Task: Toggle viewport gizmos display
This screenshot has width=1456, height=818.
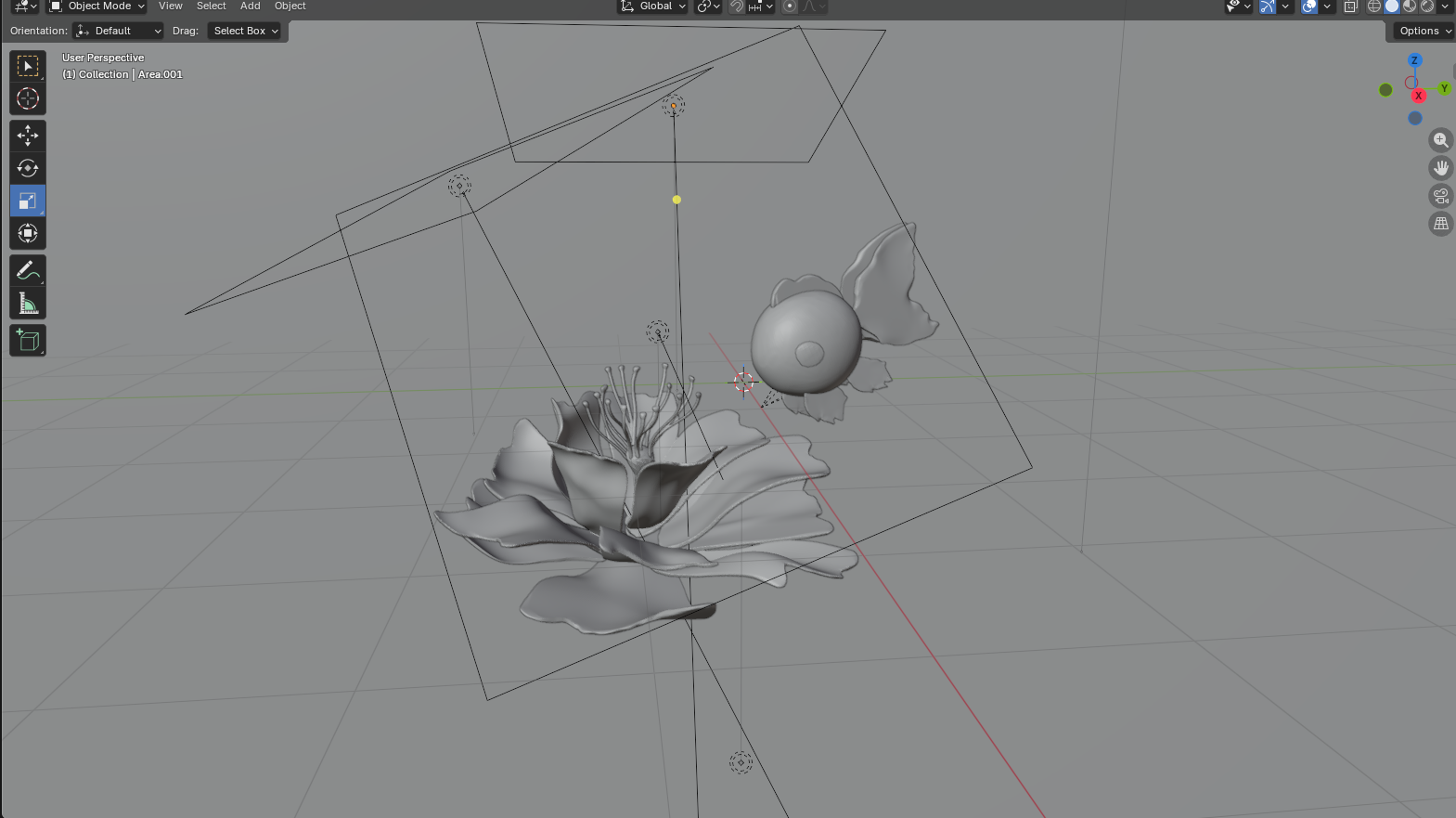Action: point(1268,6)
